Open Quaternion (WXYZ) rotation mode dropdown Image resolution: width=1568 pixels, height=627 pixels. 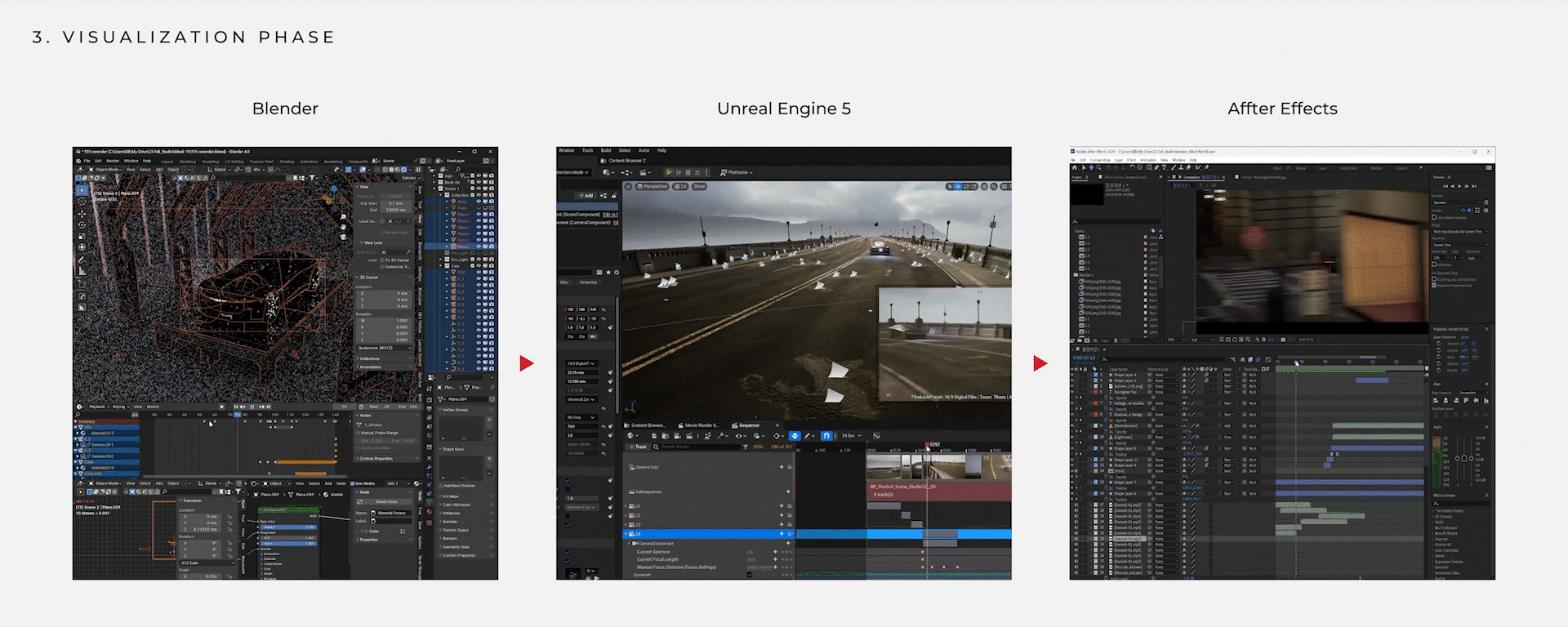(x=385, y=348)
